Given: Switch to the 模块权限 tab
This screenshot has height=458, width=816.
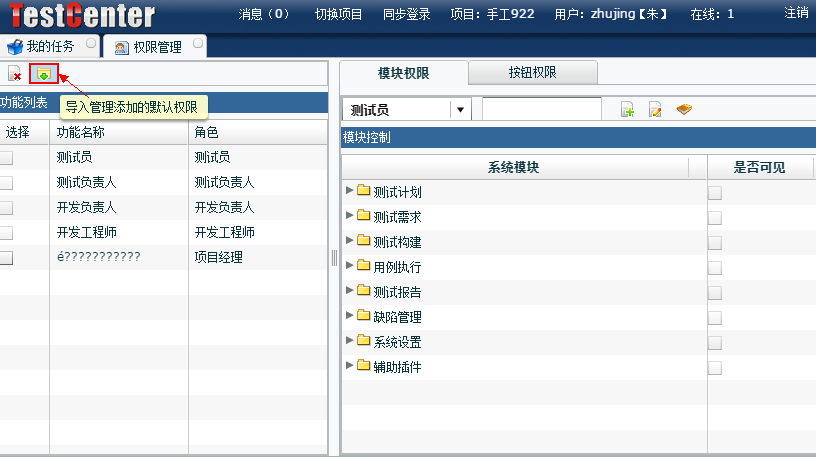Looking at the screenshot, I should tap(404, 72).
